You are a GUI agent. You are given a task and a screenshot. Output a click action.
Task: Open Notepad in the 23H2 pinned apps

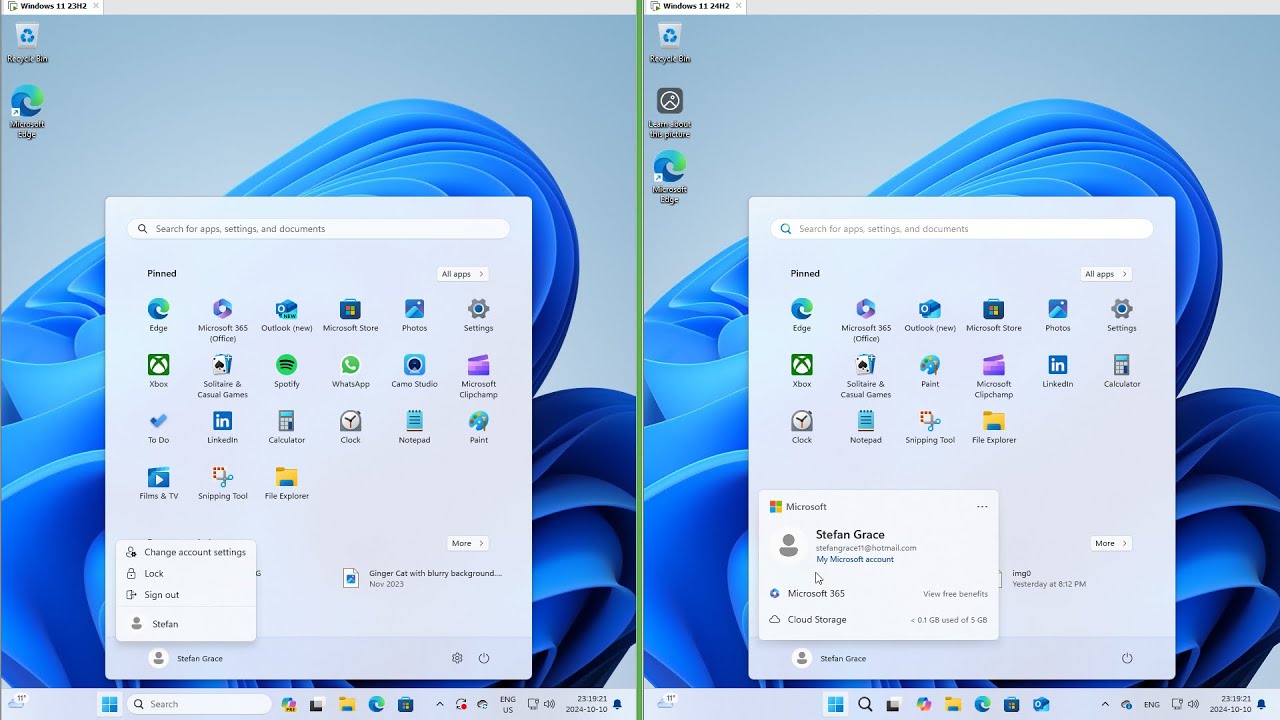[x=414, y=427]
